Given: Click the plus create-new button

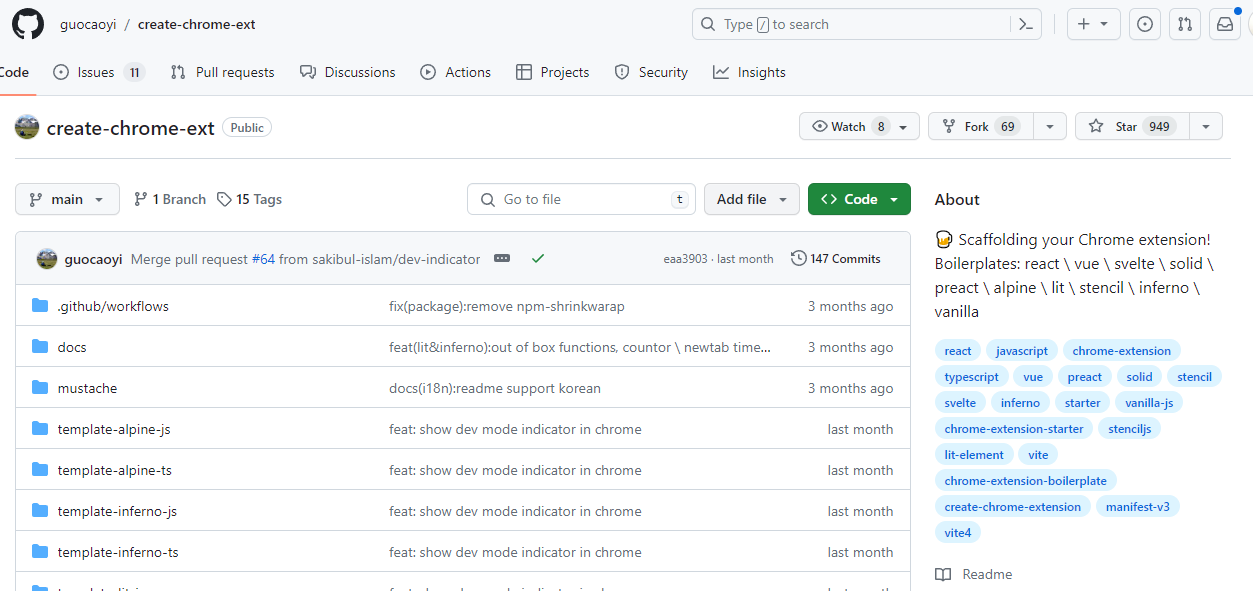Looking at the screenshot, I should click(1093, 24).
